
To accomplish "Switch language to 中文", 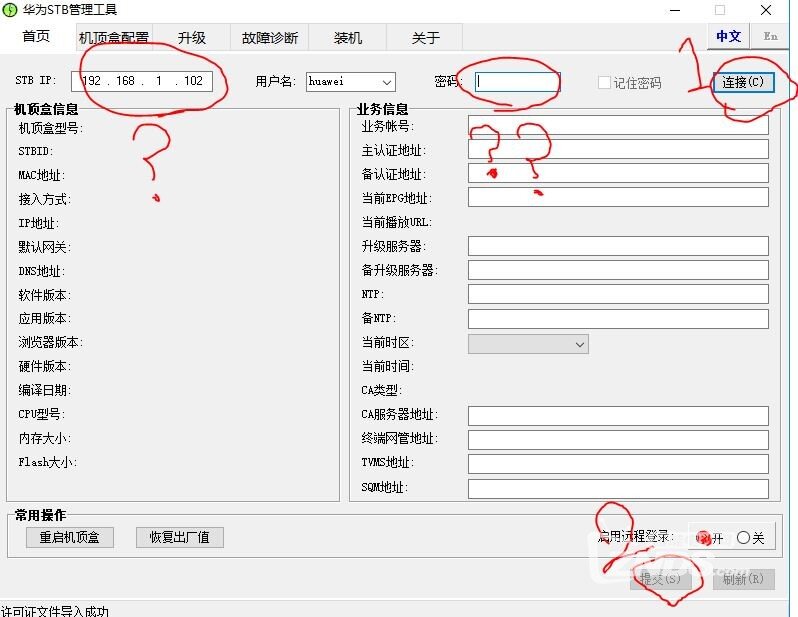I will [729, 36].
